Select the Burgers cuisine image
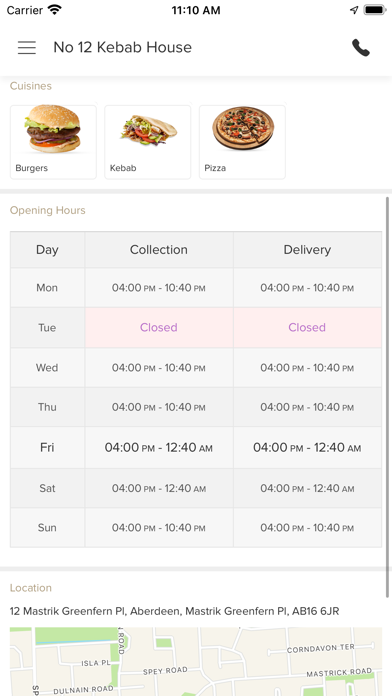This screenshot has width=392, height=696. point(53,129)
